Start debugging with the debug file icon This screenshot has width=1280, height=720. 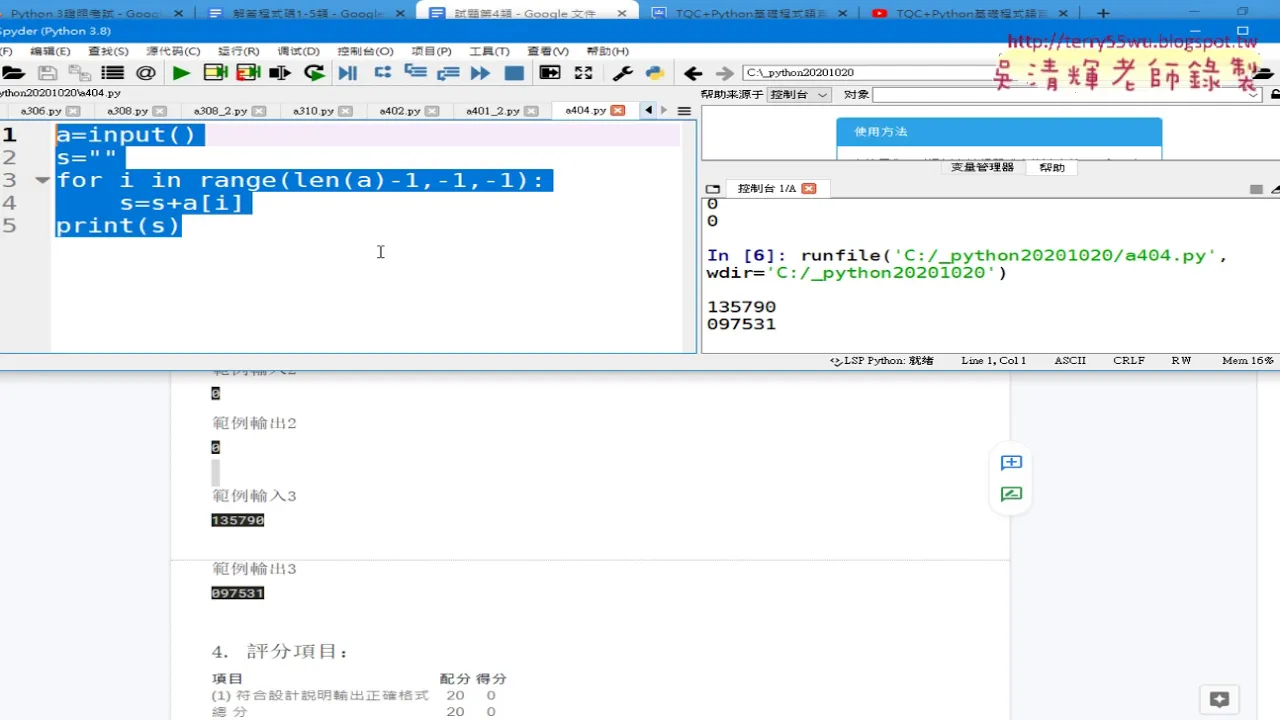(348, 73)
